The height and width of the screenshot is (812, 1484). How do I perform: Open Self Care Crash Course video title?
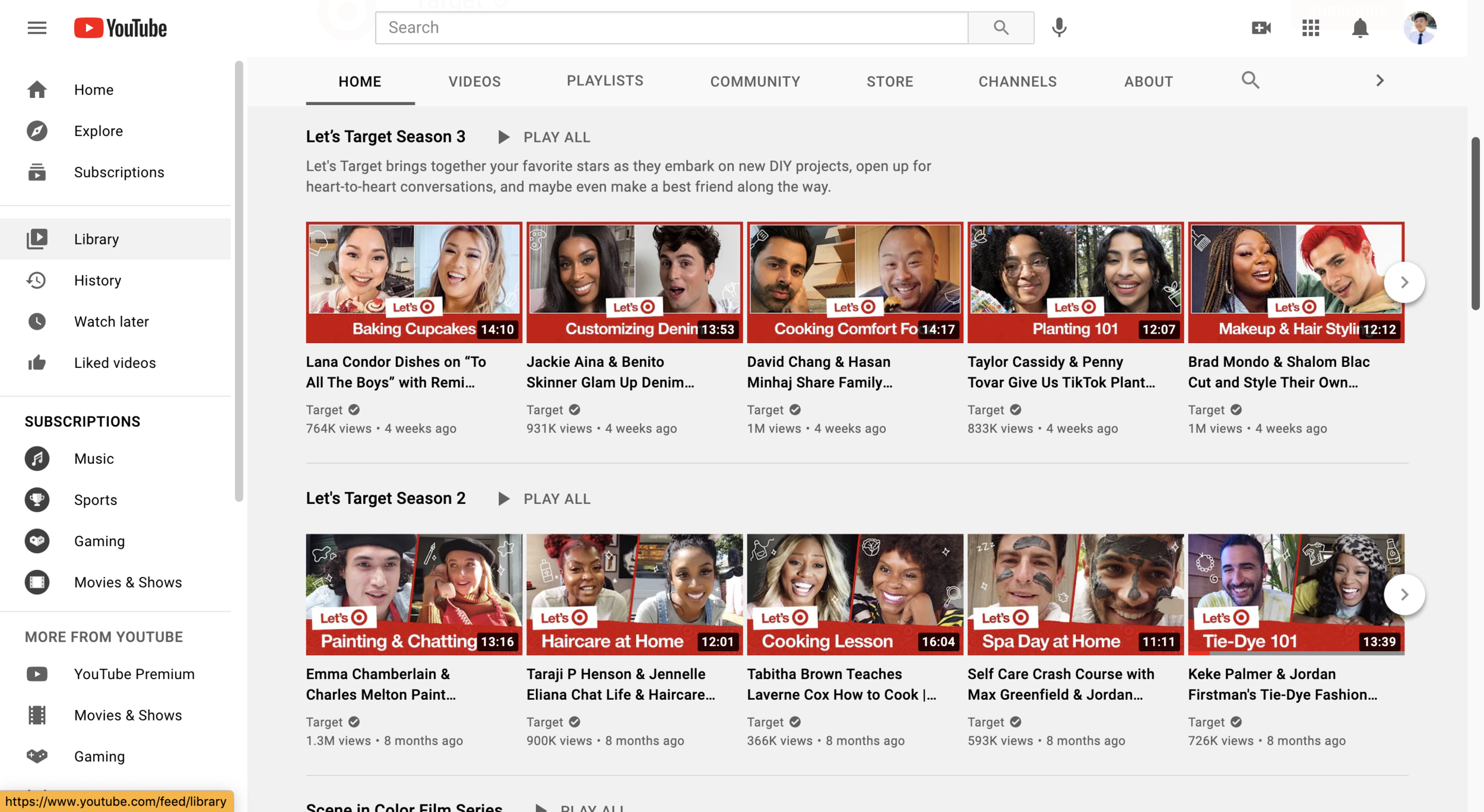point(1061,684)
